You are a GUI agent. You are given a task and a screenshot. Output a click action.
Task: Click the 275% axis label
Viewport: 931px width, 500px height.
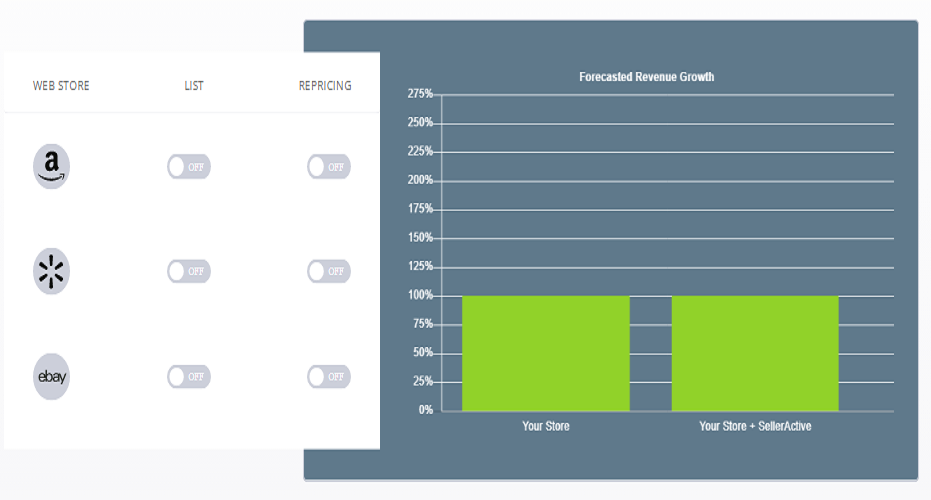(420, 93)
